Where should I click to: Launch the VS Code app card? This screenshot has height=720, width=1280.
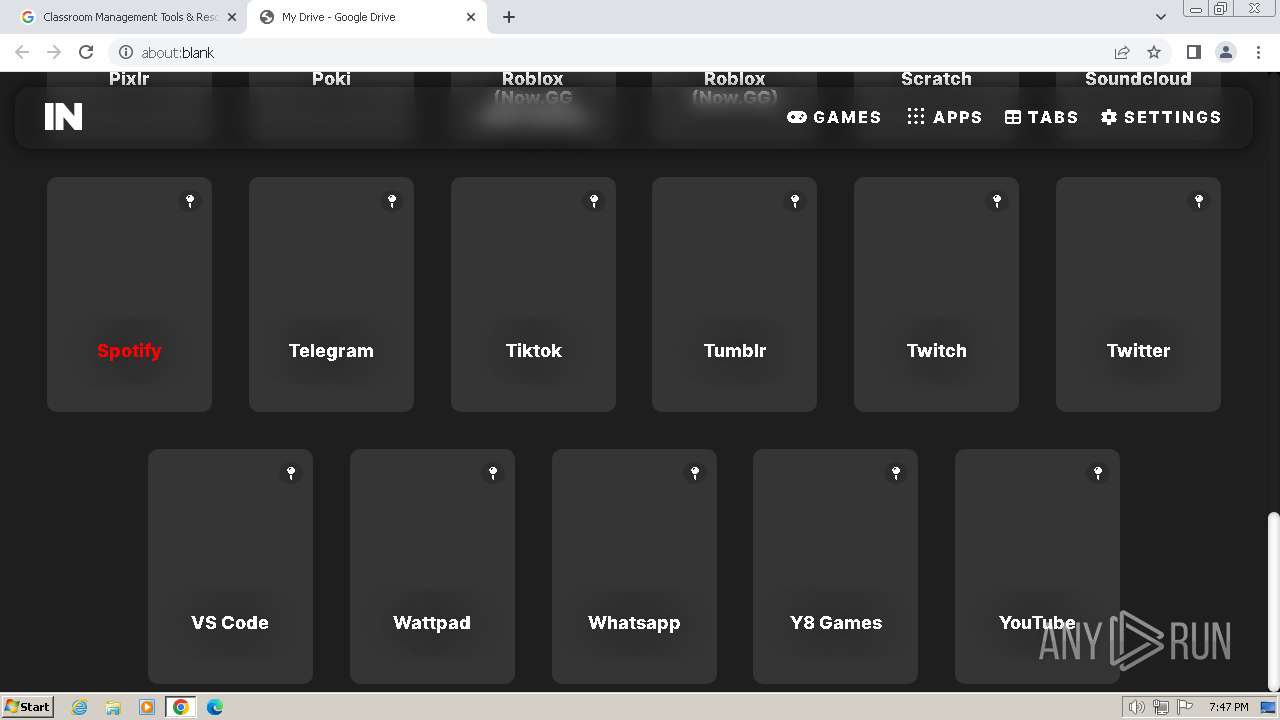click(230, 566)
